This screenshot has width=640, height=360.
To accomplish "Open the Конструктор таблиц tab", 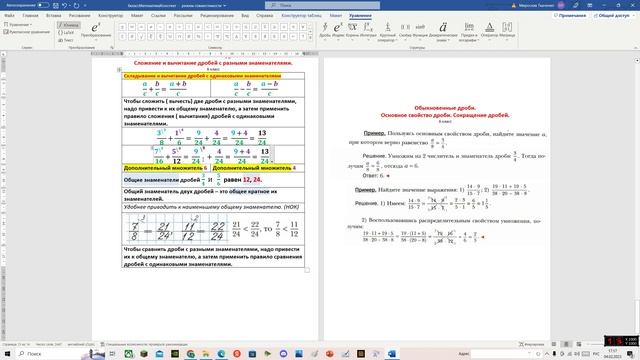I will [301, 16].
